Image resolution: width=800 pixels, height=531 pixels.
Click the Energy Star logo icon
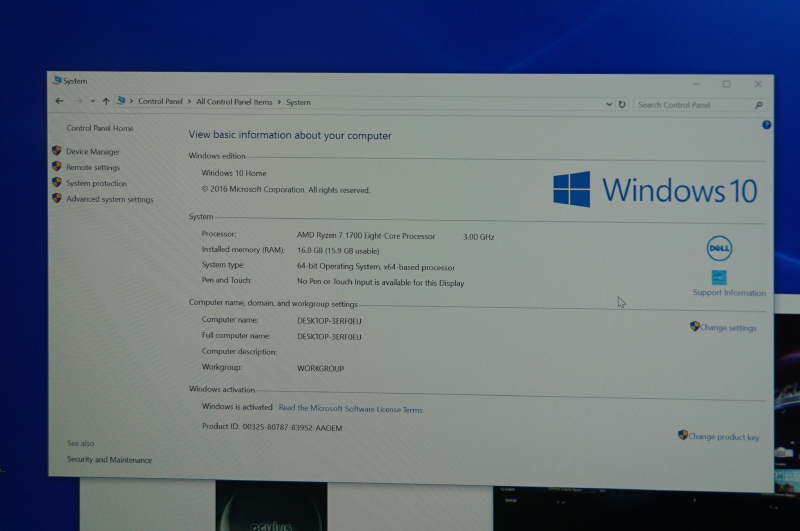point(719,277)
